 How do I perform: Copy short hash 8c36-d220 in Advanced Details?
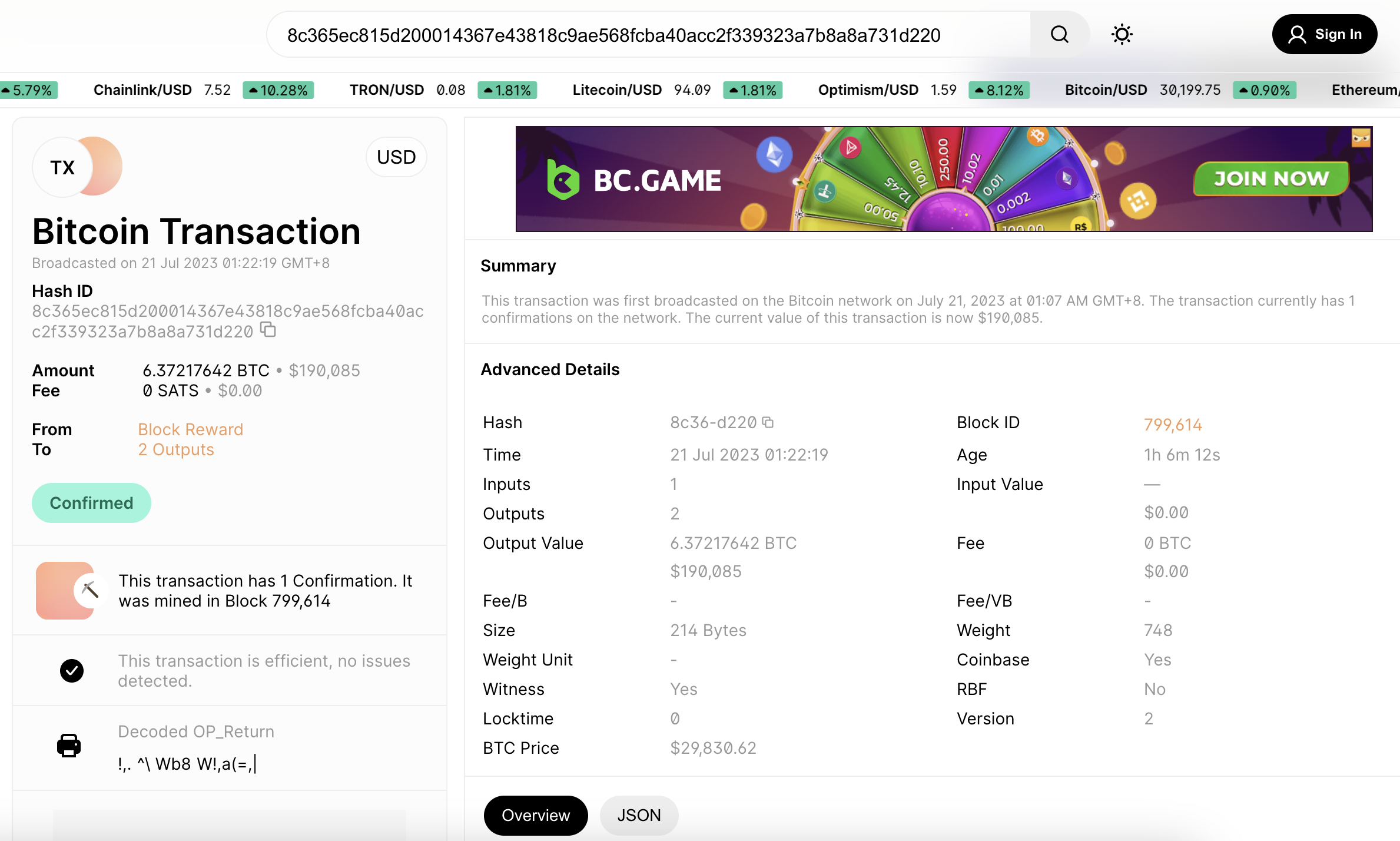(768, 422)
